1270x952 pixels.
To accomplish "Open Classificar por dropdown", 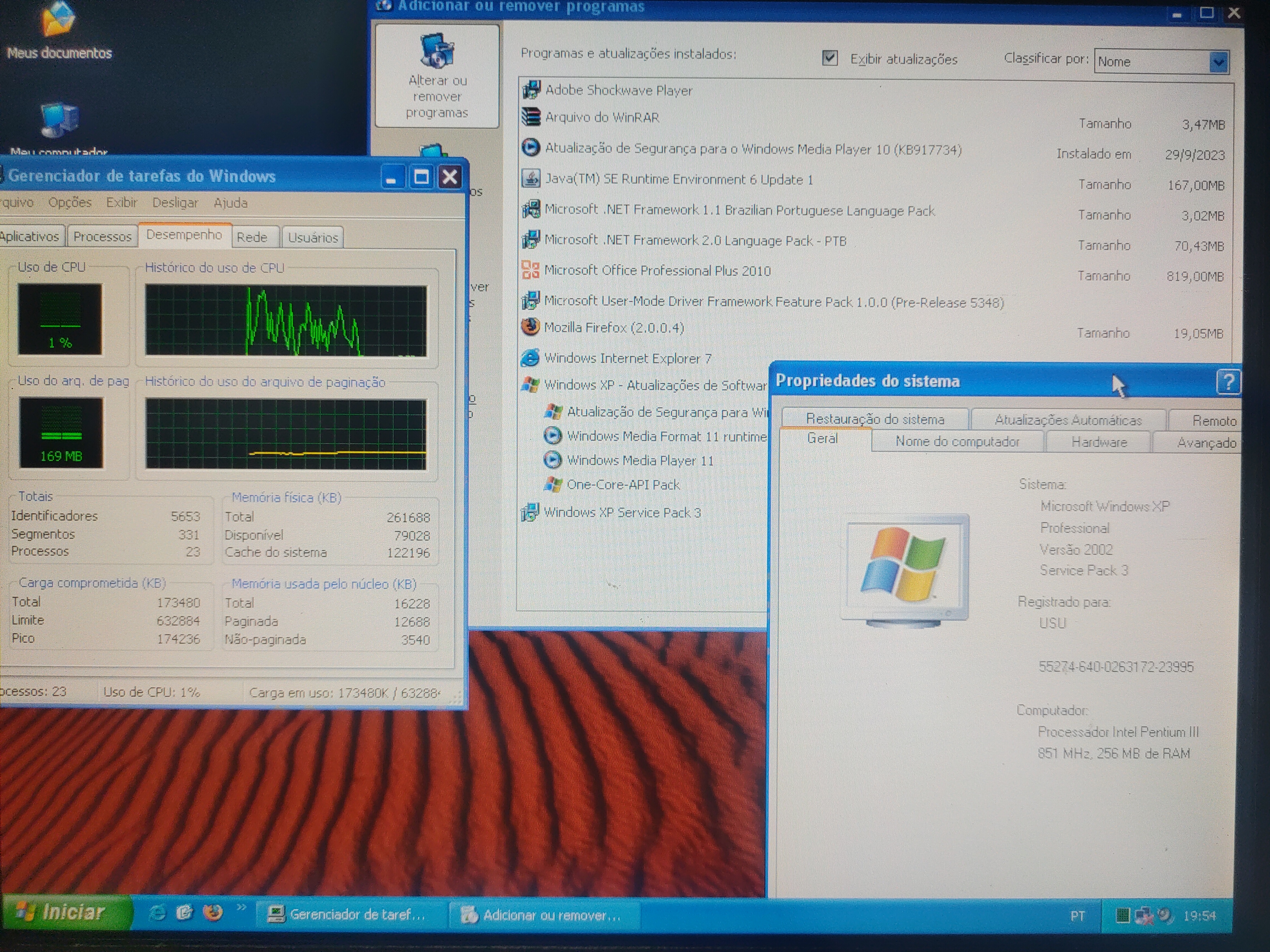I will click(1218, 61).
